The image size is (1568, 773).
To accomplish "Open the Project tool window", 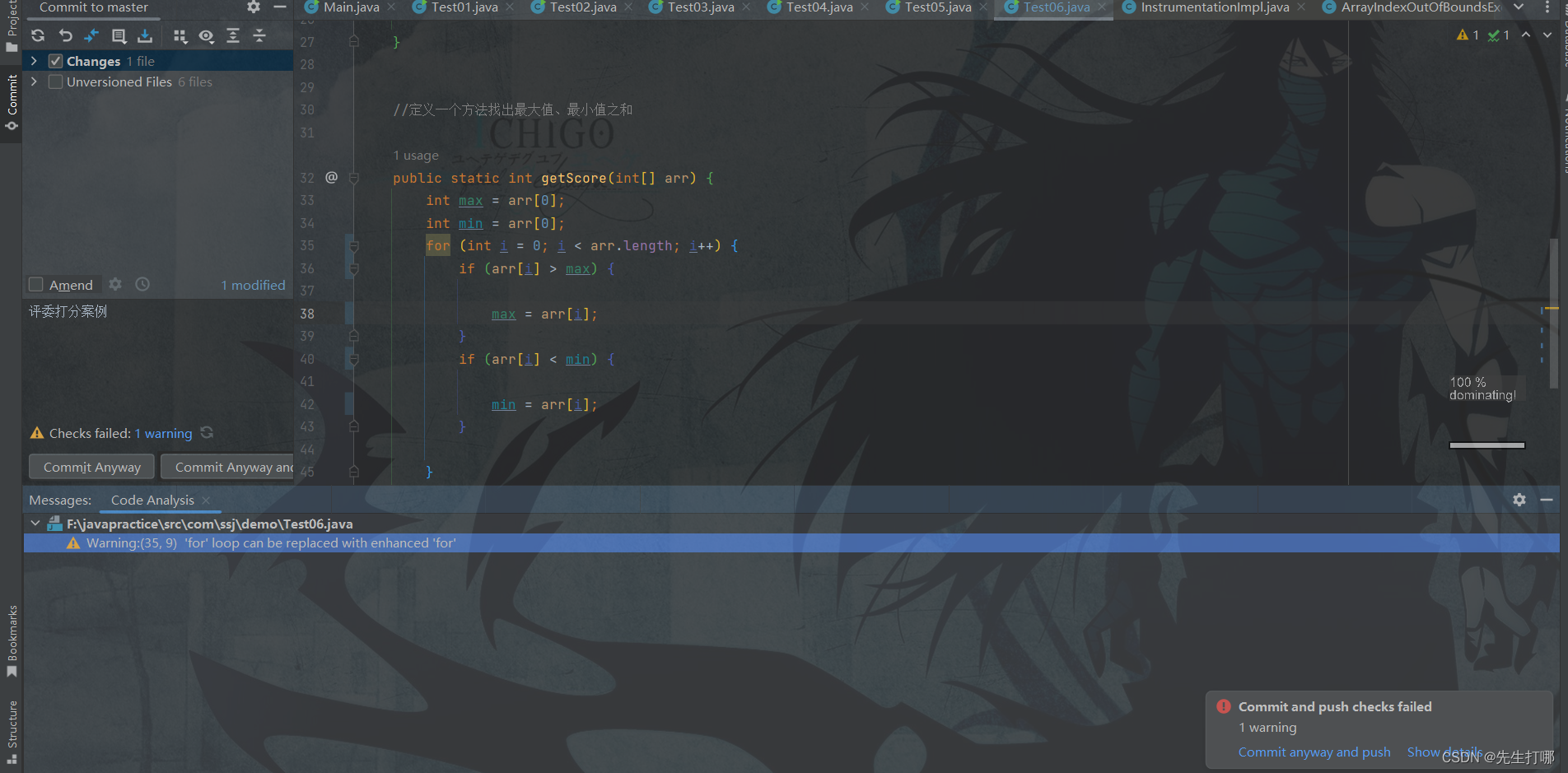I will click(x=12, y=27).
